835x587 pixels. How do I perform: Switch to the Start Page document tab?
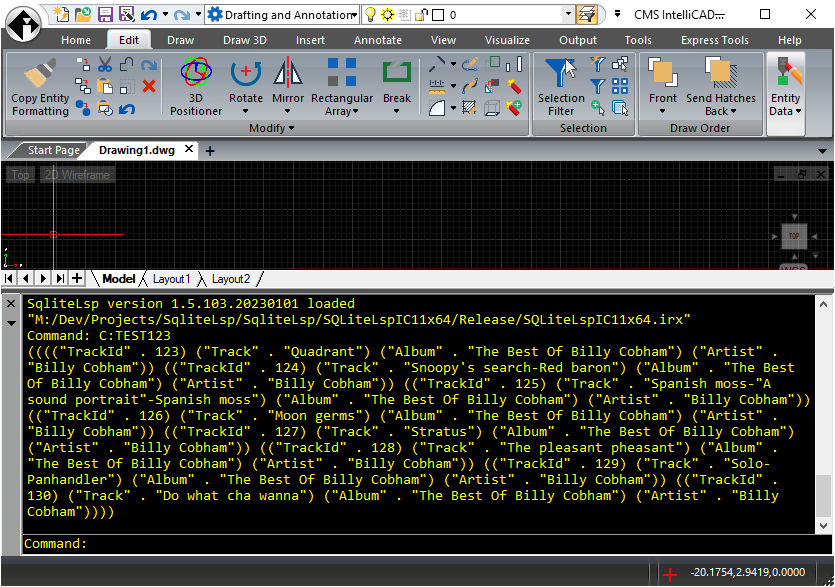[53, 150]
